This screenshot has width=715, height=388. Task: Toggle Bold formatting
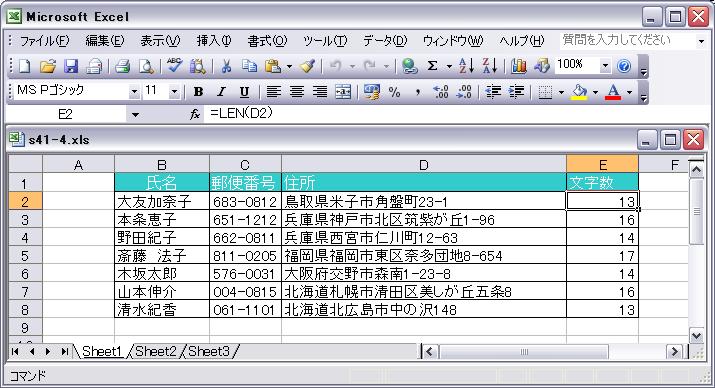(198, 92)
